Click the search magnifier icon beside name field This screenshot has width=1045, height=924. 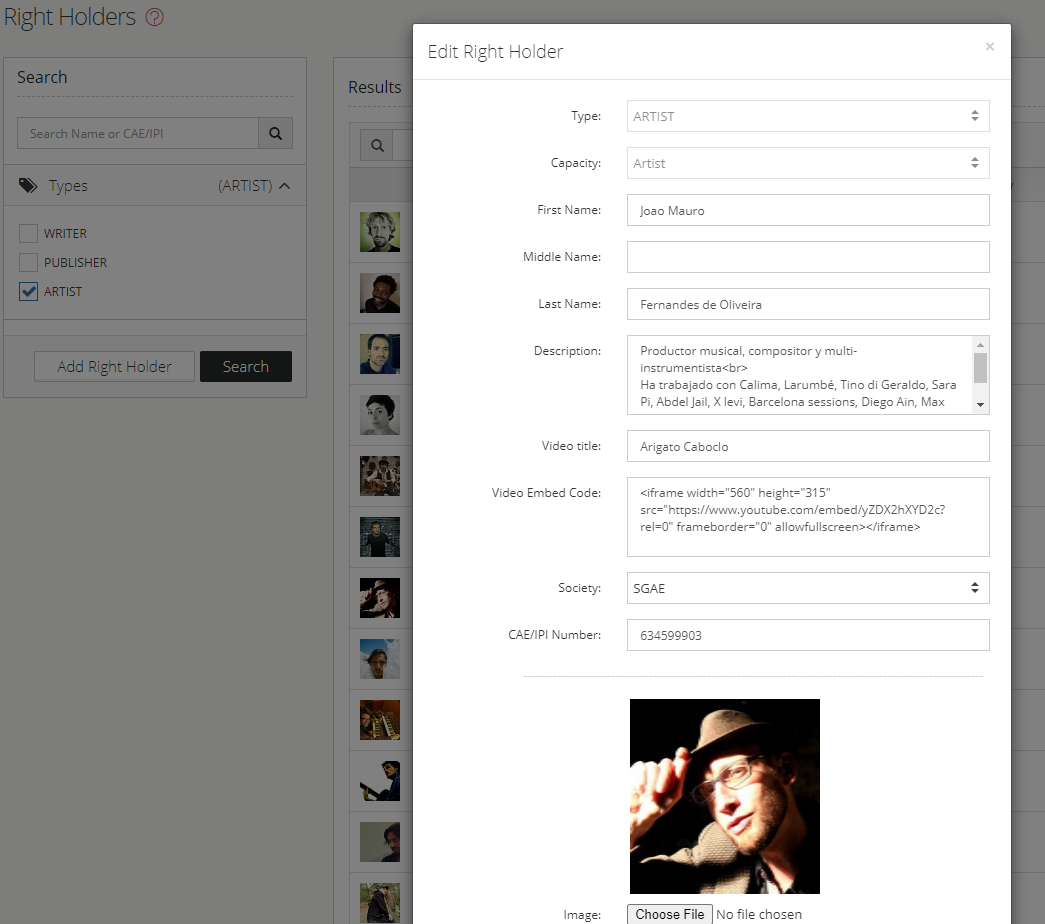click(275, 133)
